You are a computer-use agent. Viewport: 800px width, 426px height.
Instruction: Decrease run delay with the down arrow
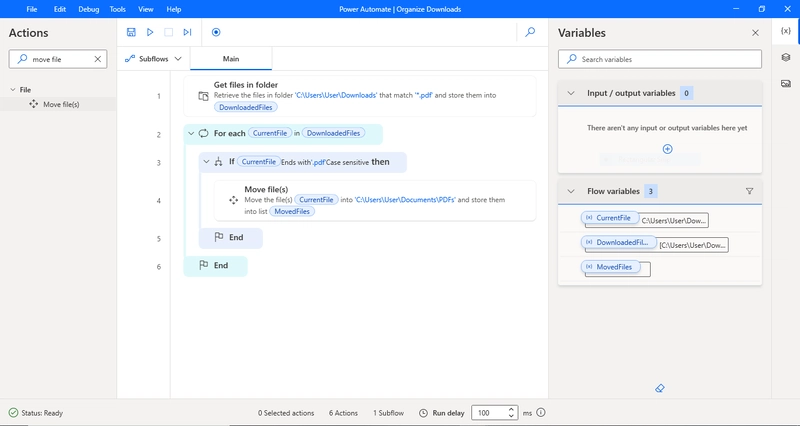click(x=511, y=416)
